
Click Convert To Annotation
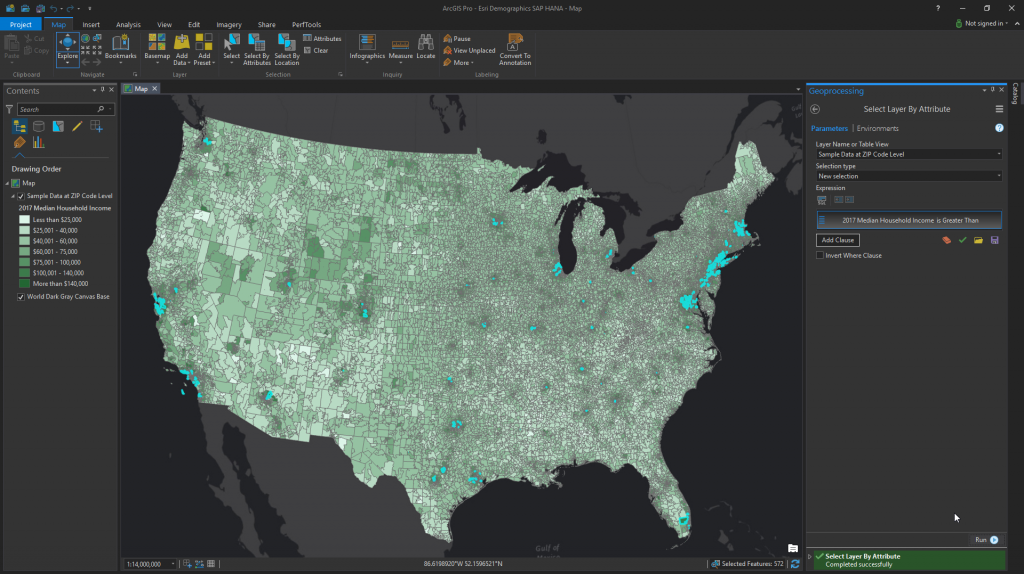click(x=515, y=49)
